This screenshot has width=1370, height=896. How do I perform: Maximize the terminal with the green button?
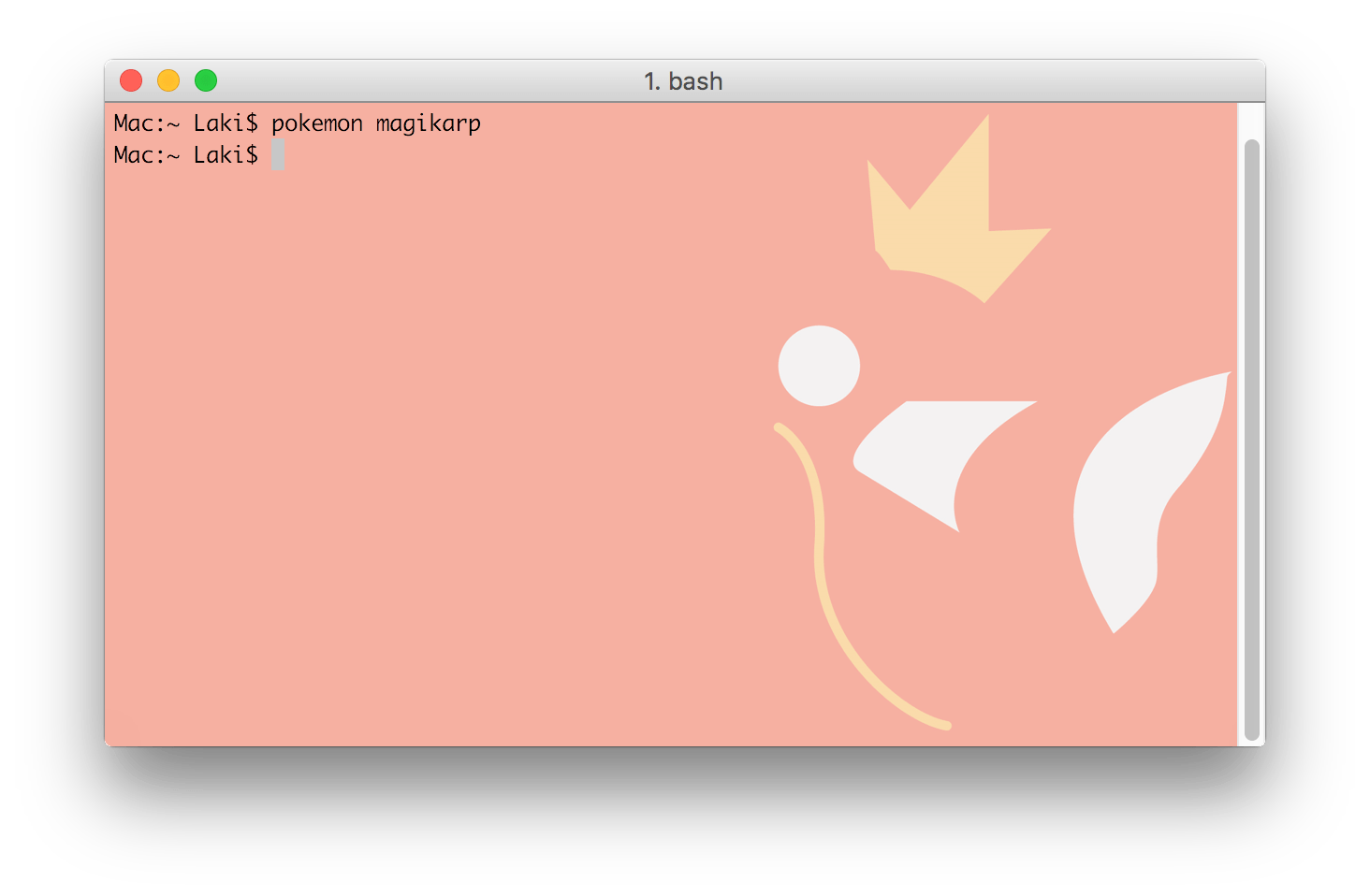pyautogui.click(x=206, y=81)
